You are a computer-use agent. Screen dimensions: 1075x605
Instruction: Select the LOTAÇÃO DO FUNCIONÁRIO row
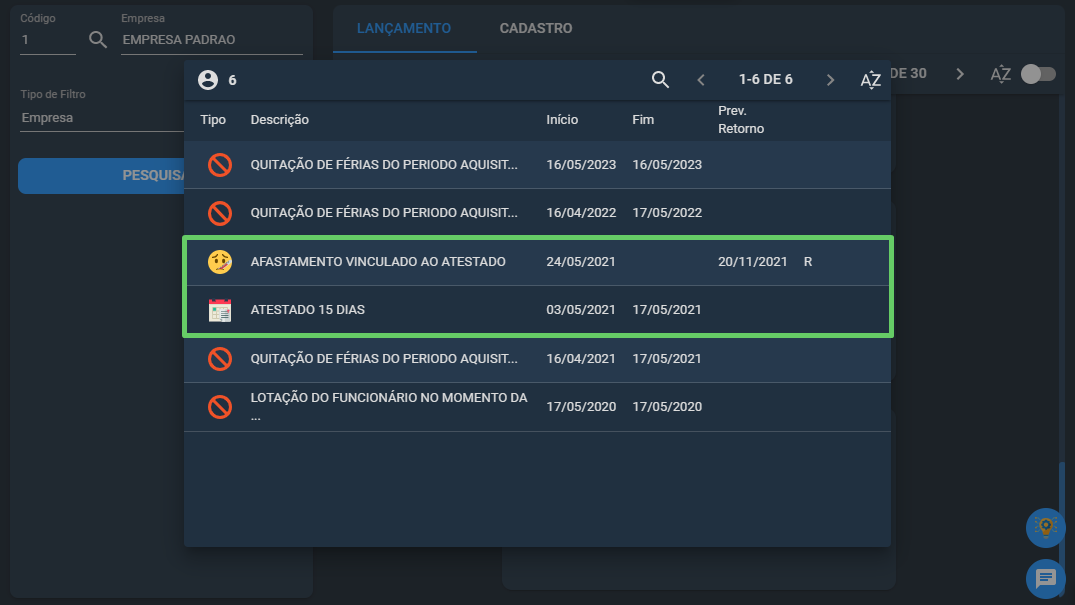click(538, 407)
